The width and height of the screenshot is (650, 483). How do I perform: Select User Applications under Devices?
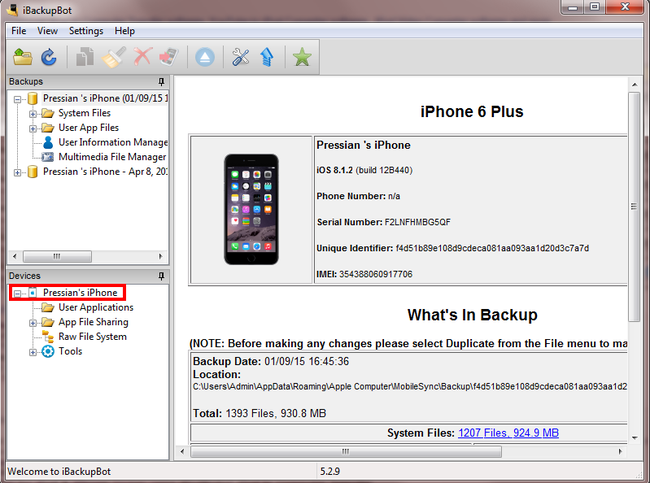pyautogui.click(x=95, y=308)
